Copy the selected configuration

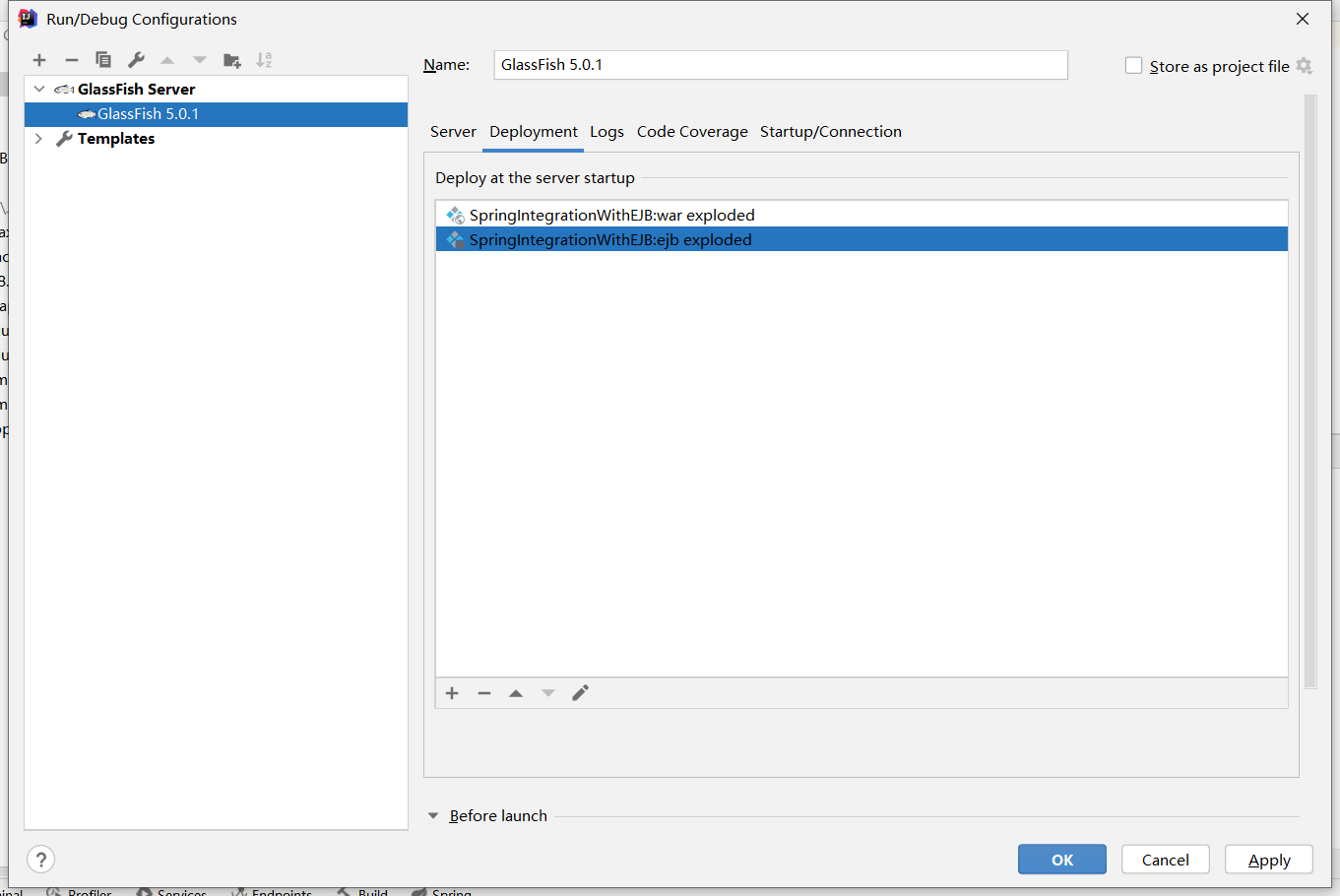coord(103,60)
